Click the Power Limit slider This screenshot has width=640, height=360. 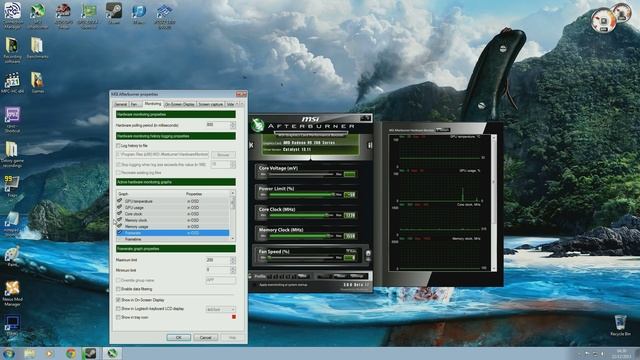click(x=301, y=195)
